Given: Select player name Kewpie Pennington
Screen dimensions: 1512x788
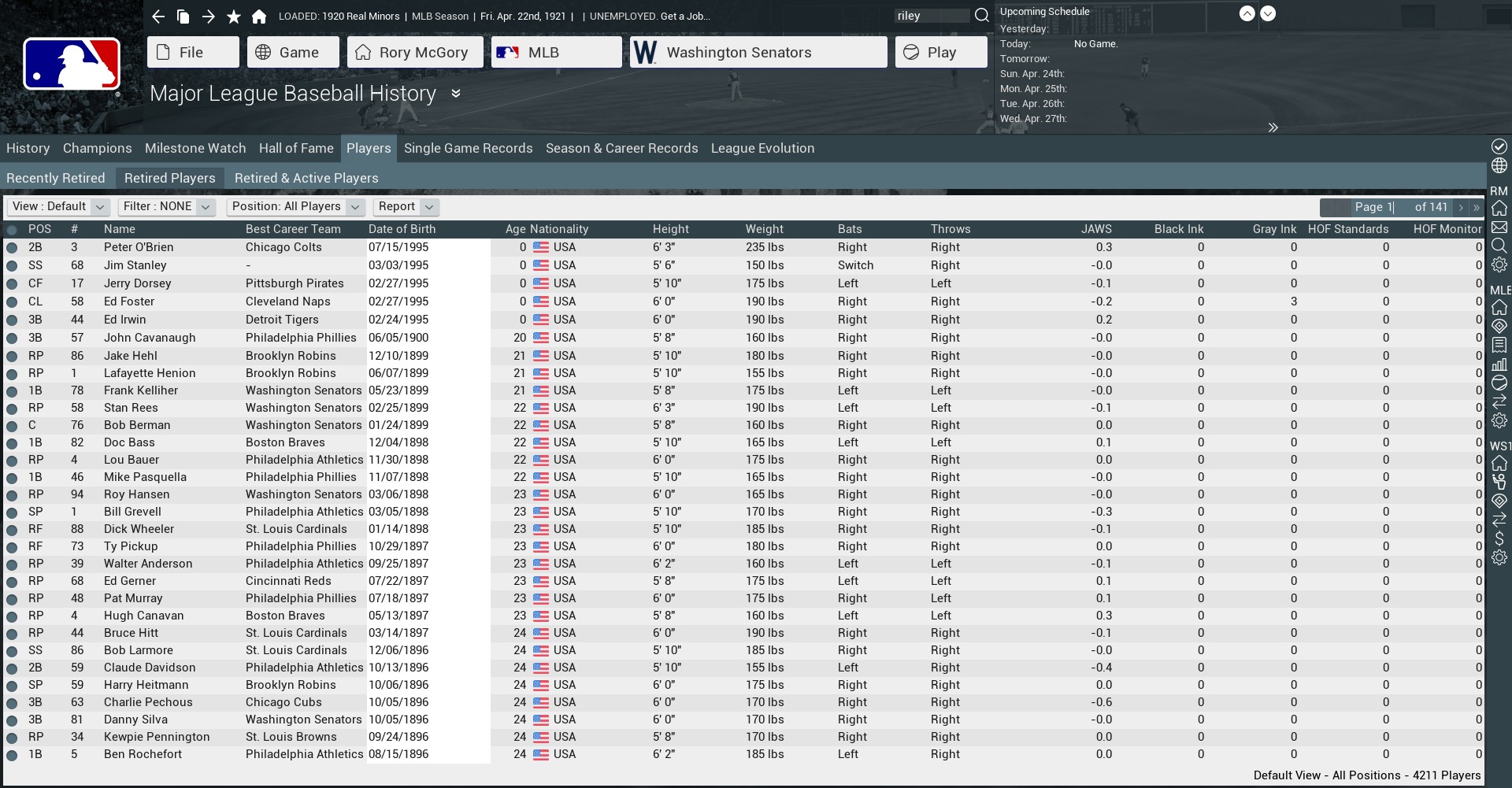Looking at the screenshot, I should coord(157,737).
